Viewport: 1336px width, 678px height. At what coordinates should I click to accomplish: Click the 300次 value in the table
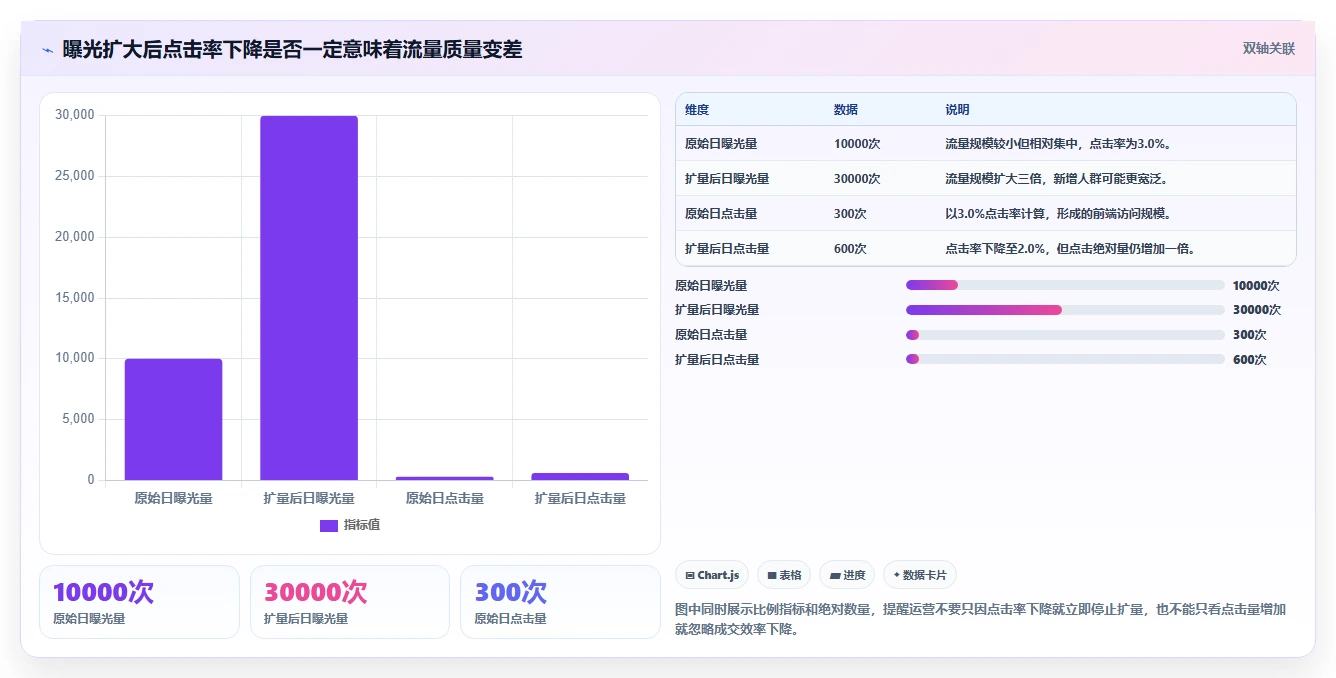pyautogui.click(x=850, y=214)
